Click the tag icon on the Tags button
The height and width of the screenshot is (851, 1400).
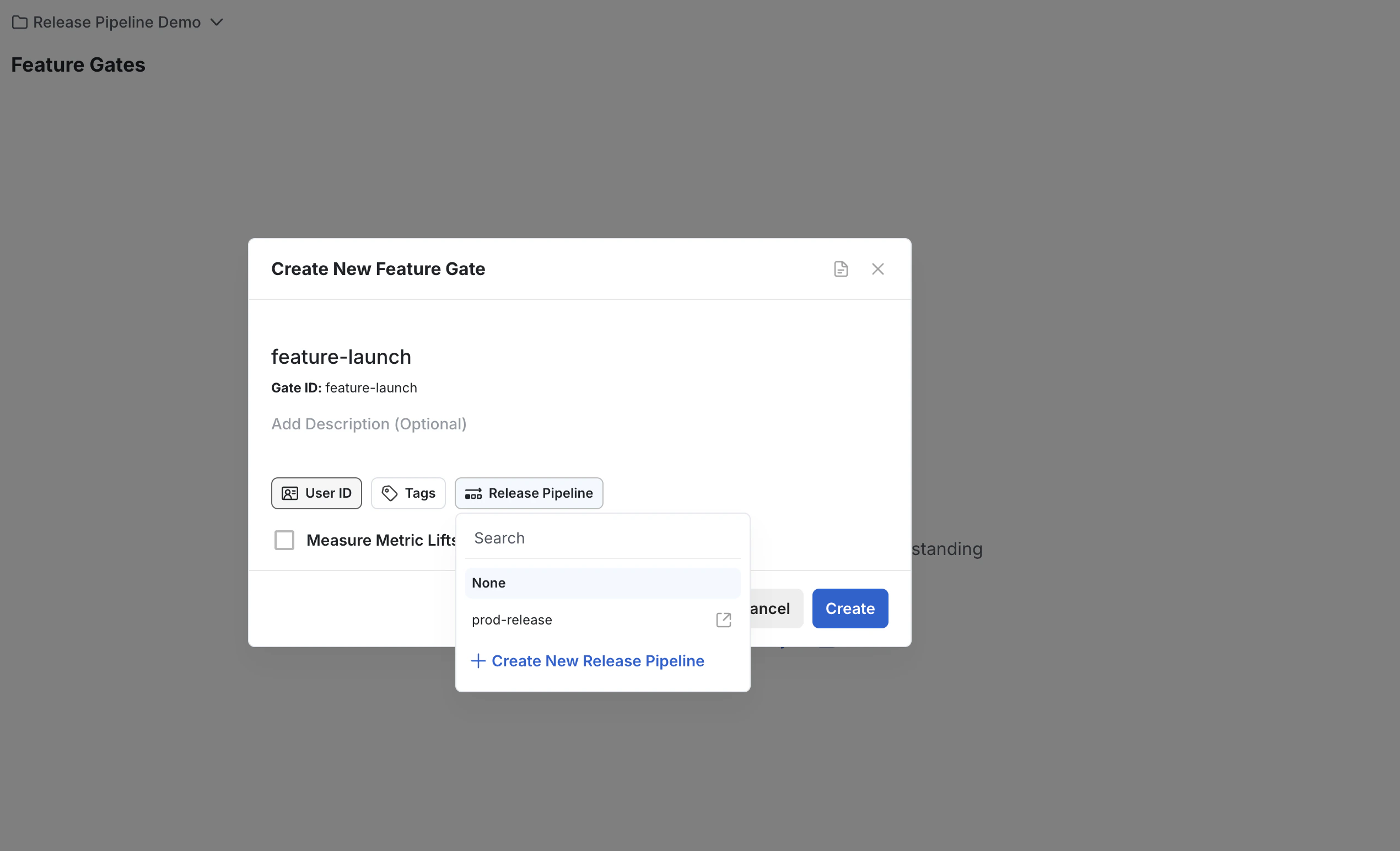point(389,493)
